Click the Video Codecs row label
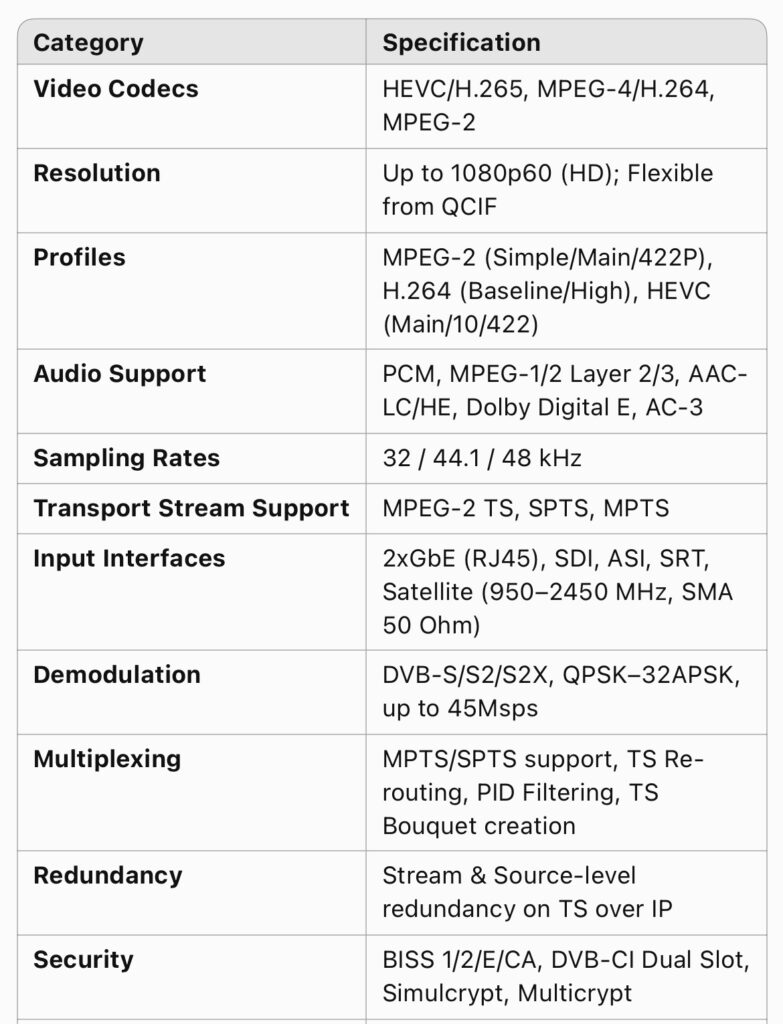The image size is (783, 1024). tap(116, 89)
